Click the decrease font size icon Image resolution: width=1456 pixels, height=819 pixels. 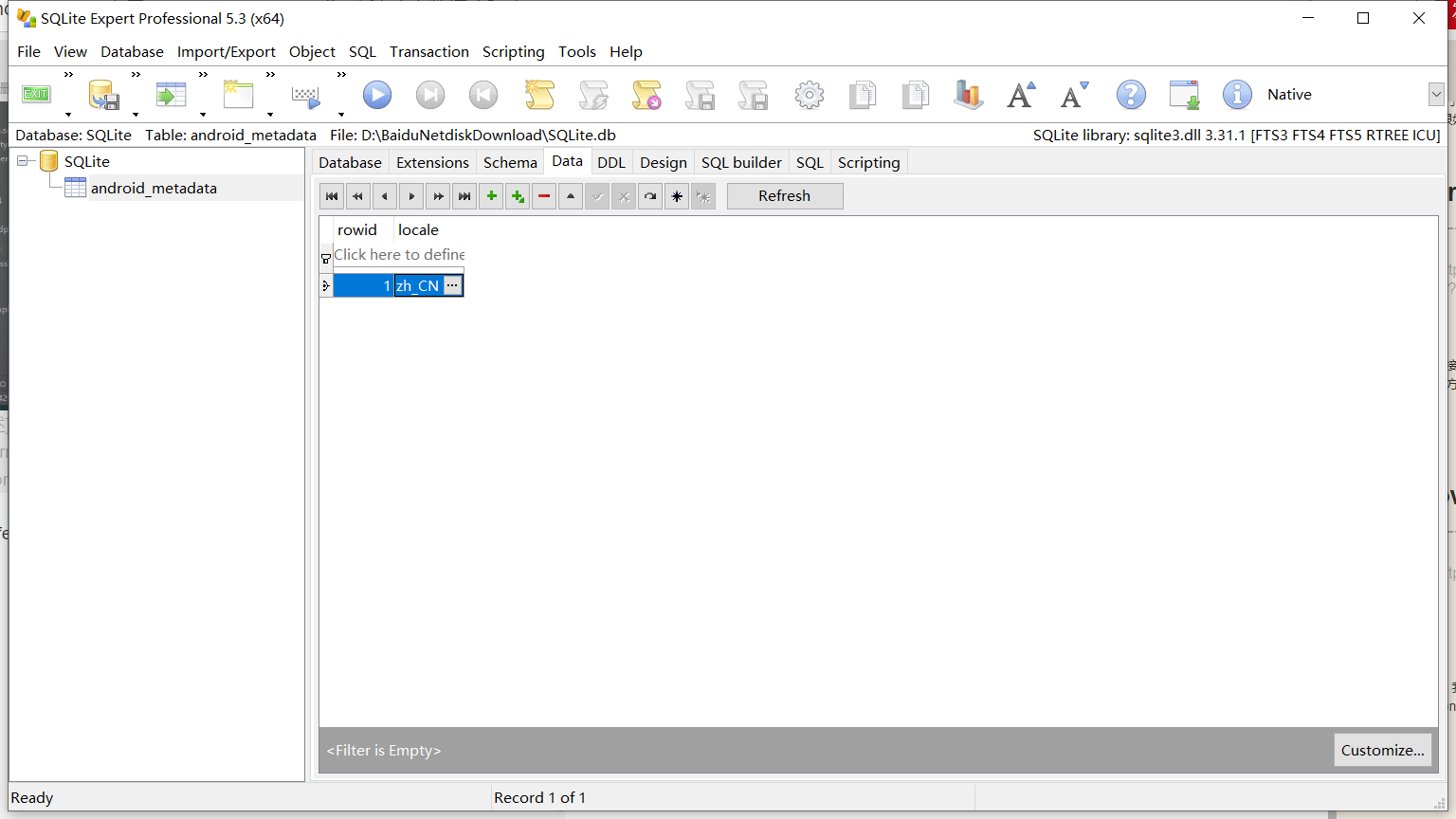point(1075,95)
